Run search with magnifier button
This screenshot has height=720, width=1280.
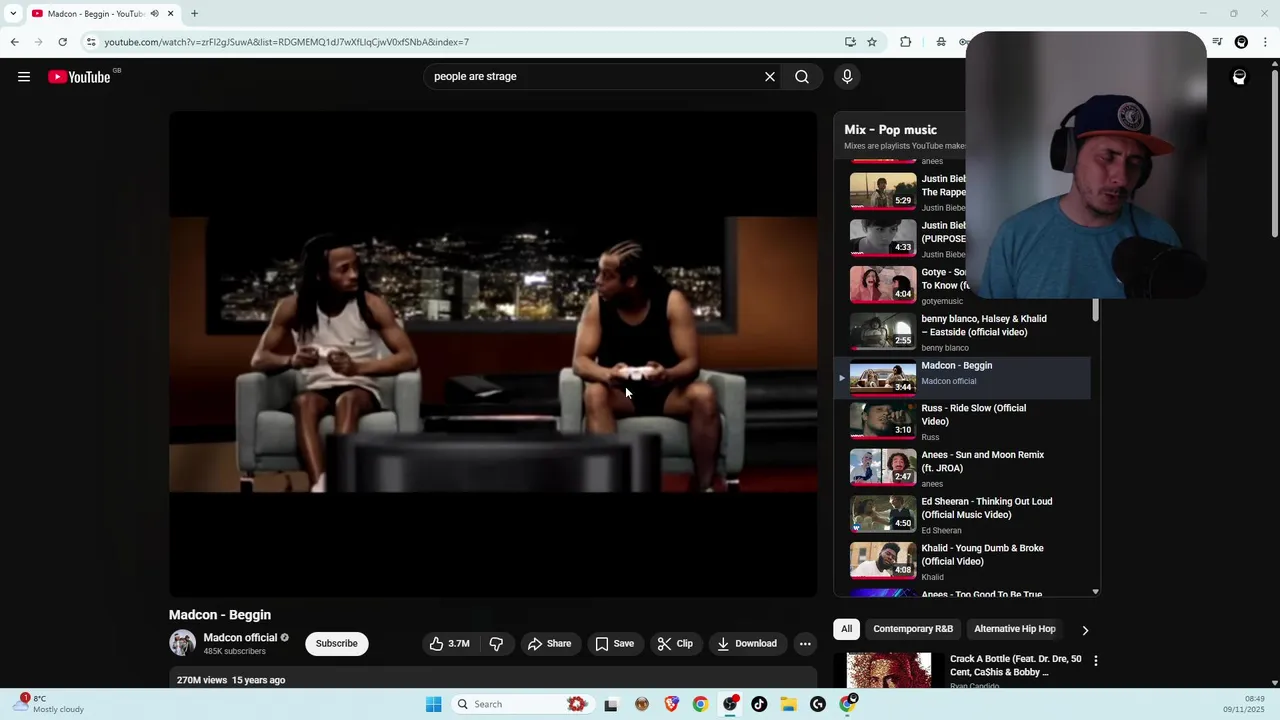click(802, 77)
